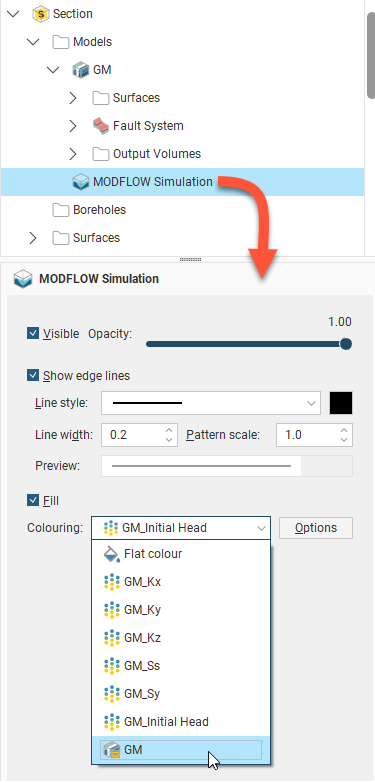
Task: Click the GM_Kx dotted colouring icon
Action: click(111, 582)
